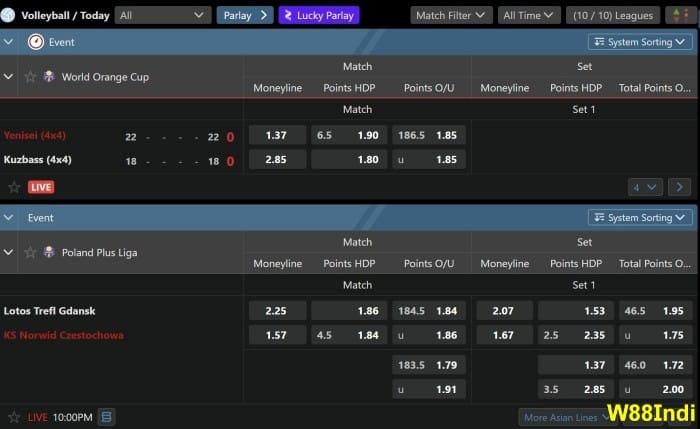Select Set 1 under odds 2.00
This screenshot has height=429, width=700.
pos(655,389)
